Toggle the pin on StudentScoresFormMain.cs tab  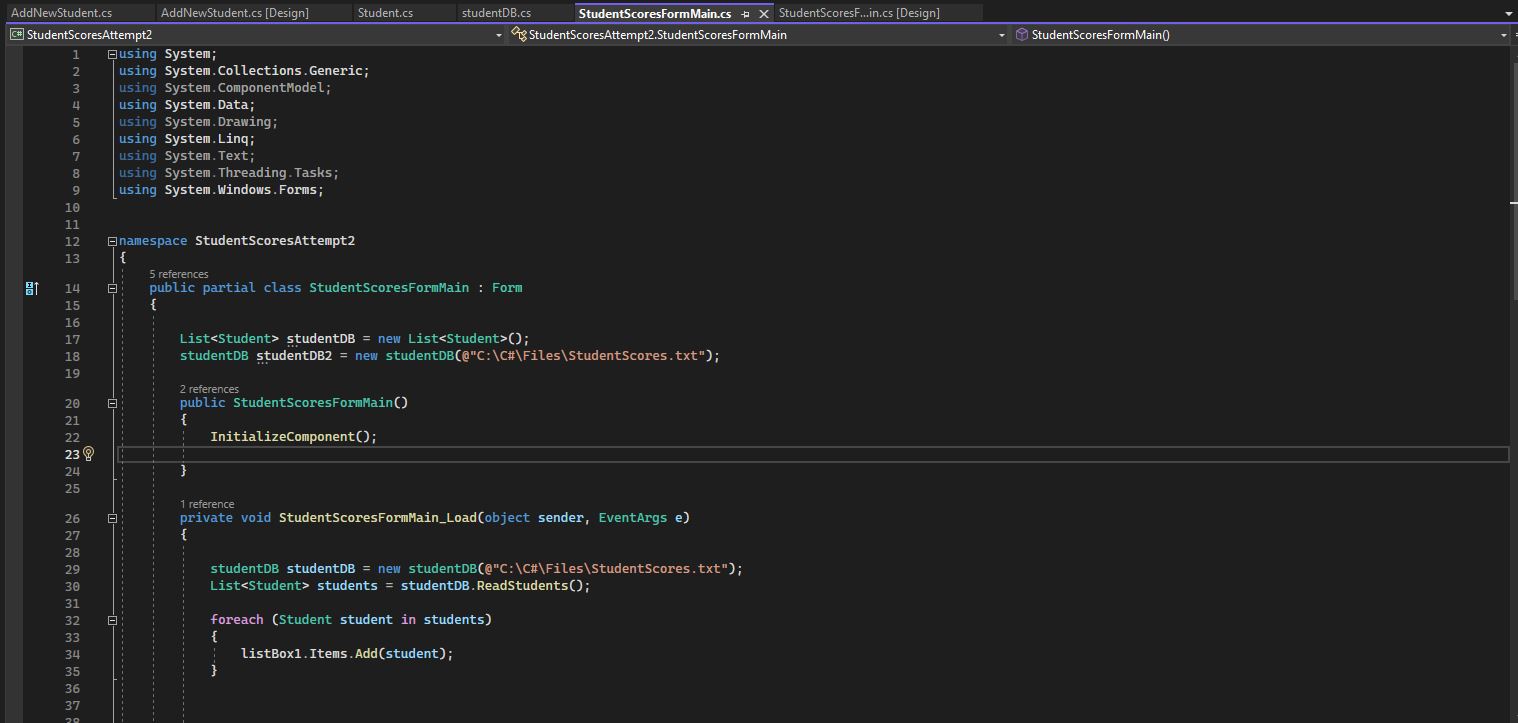tap(745, 14)
